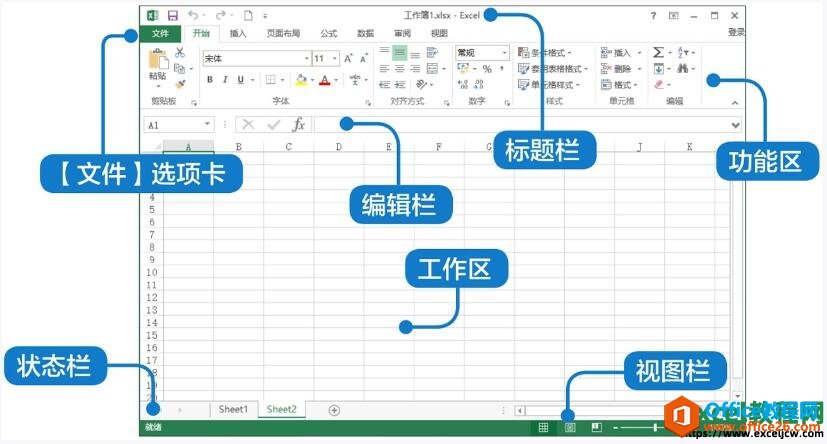Center text horizontally
This screenshot has width=827, height=444.
tap(400, 69)
